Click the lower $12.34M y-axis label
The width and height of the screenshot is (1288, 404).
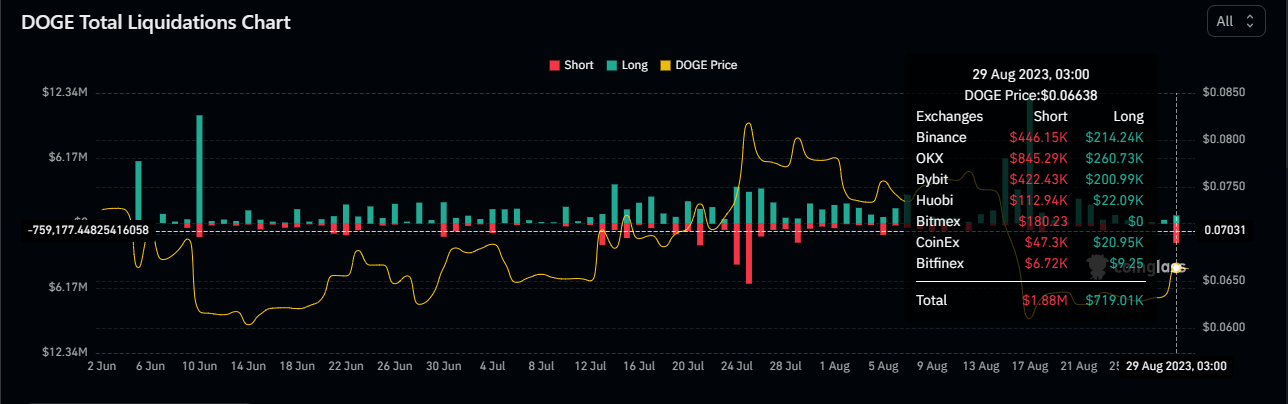65,352
